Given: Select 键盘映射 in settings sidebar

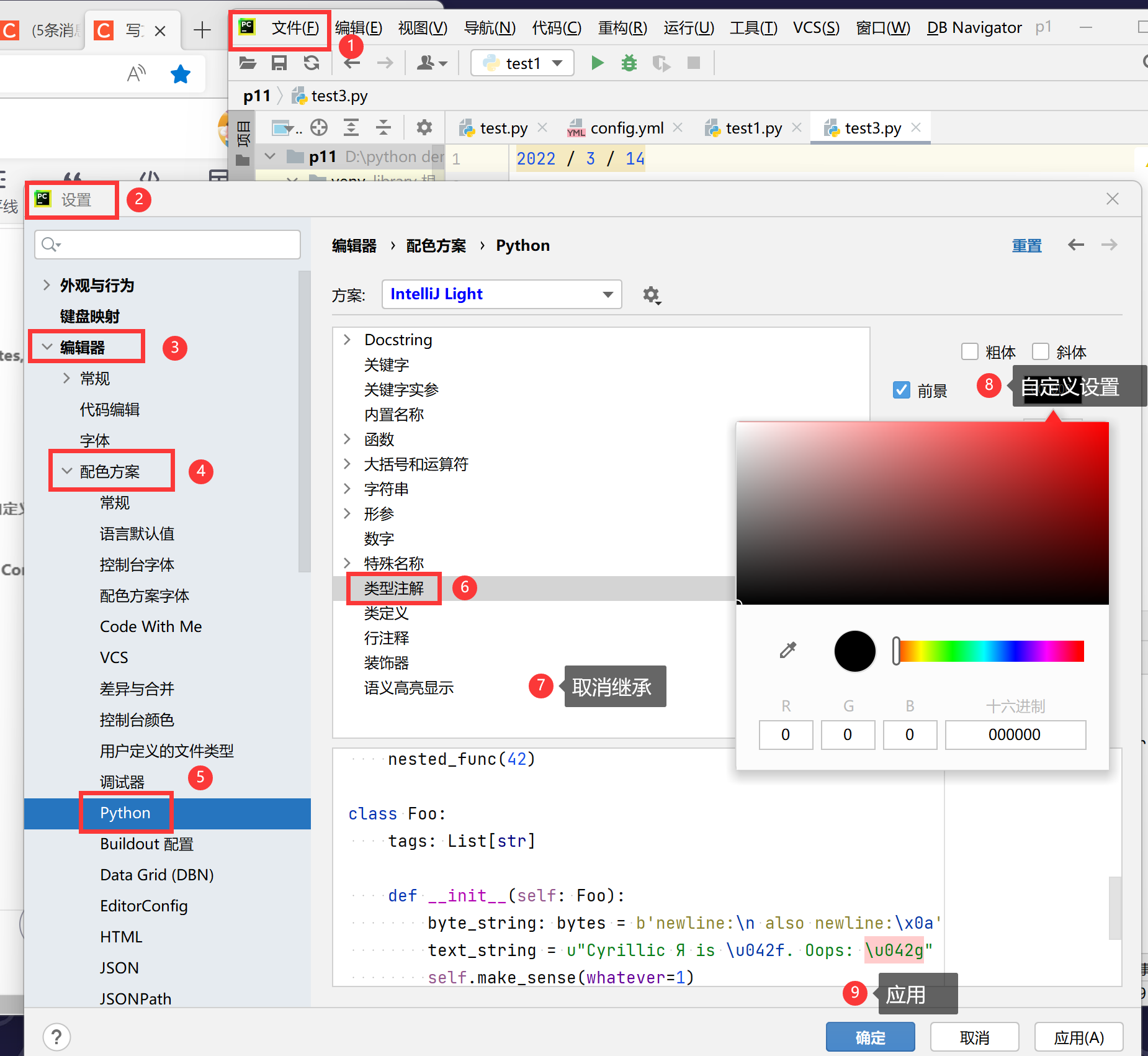Looking at the screenshot, I should (x=90, y=316).
